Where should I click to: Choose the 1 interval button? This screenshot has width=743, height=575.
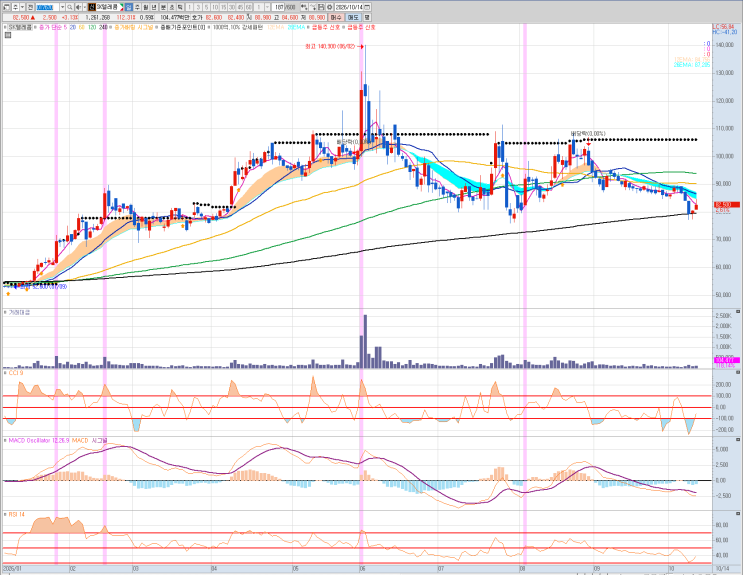(190, 7)
